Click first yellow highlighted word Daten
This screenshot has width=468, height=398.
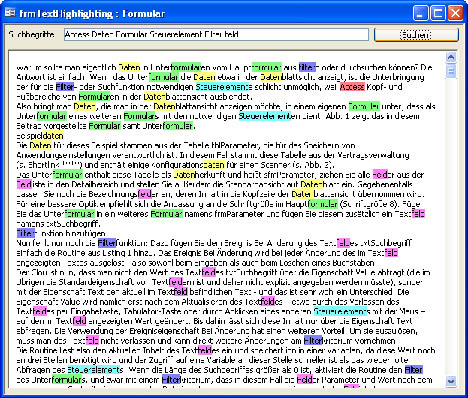pos(129,67)
